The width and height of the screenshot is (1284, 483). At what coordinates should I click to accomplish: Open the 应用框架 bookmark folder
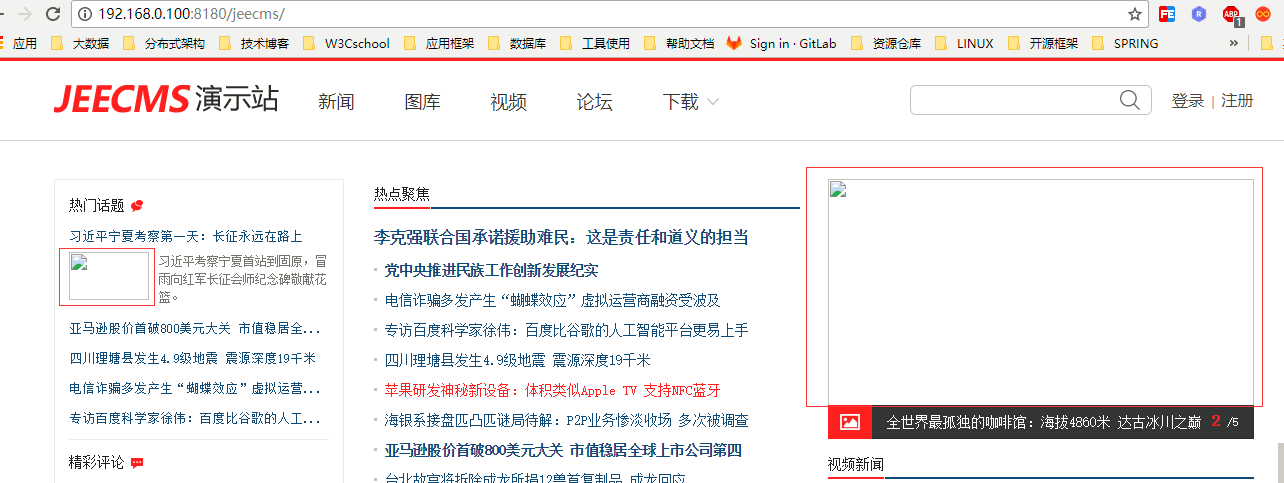coord(438,43)
